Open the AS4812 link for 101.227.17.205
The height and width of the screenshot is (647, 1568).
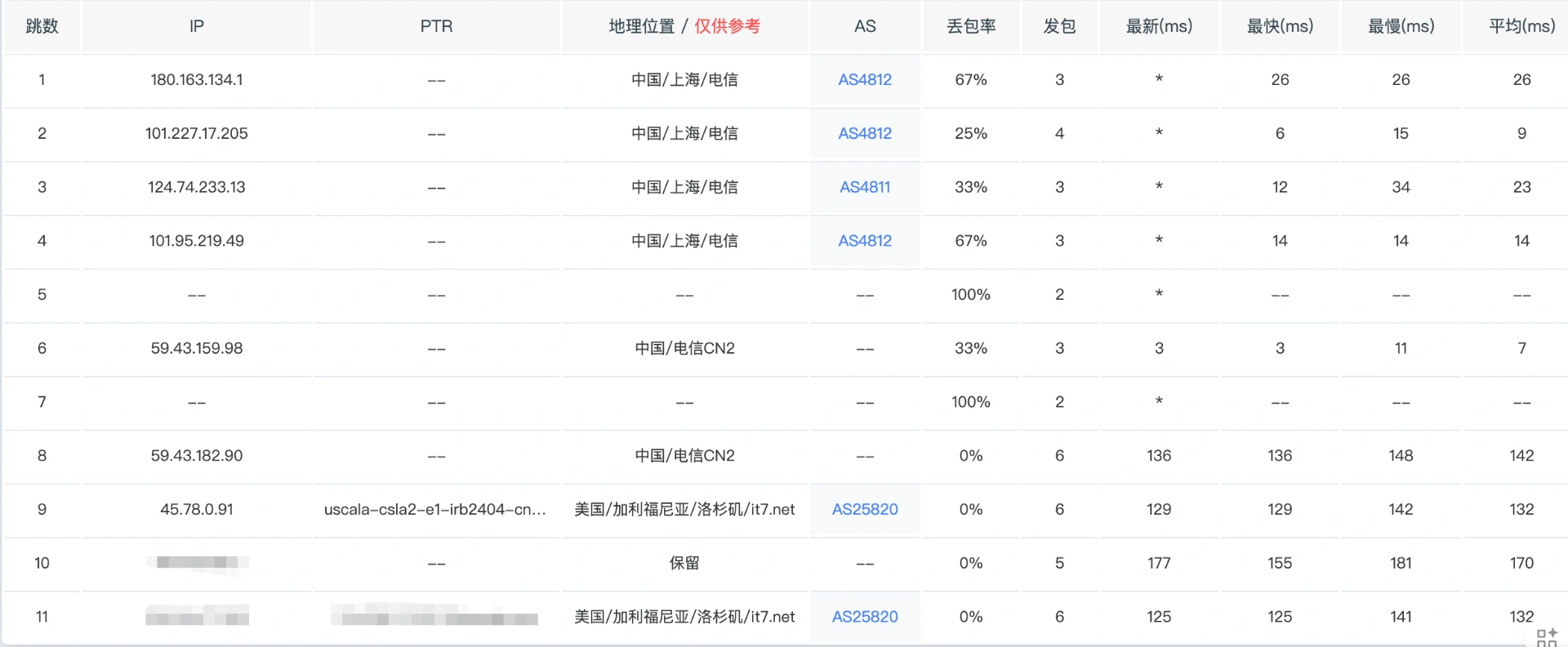(865, 134)
